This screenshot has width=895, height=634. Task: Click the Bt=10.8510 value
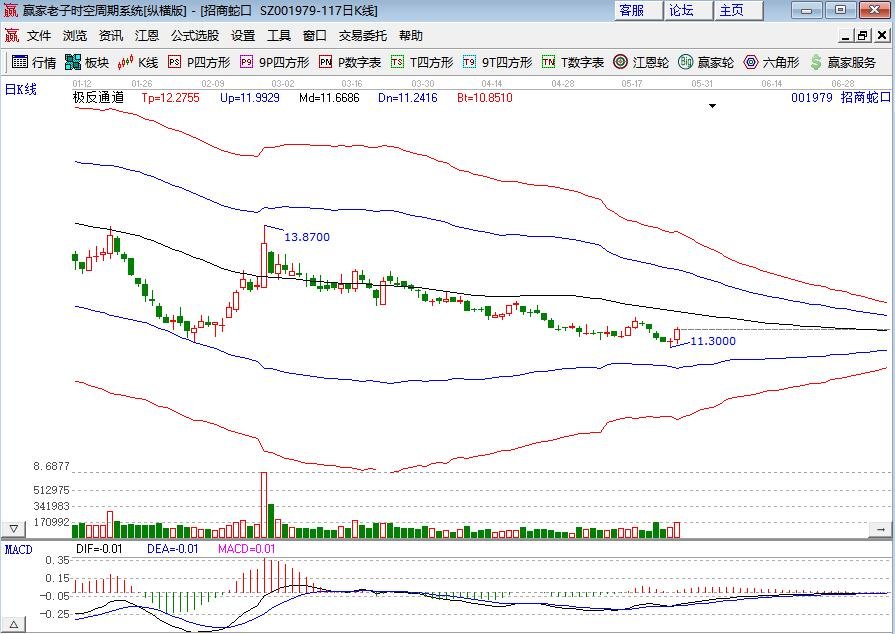(485, 98)
